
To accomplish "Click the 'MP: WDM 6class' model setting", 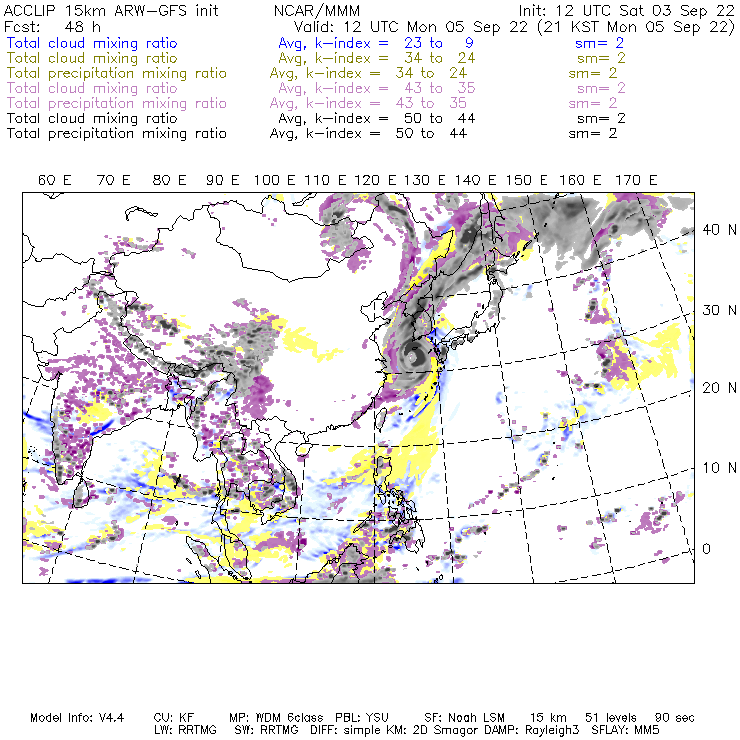I will tap(276, 718).
